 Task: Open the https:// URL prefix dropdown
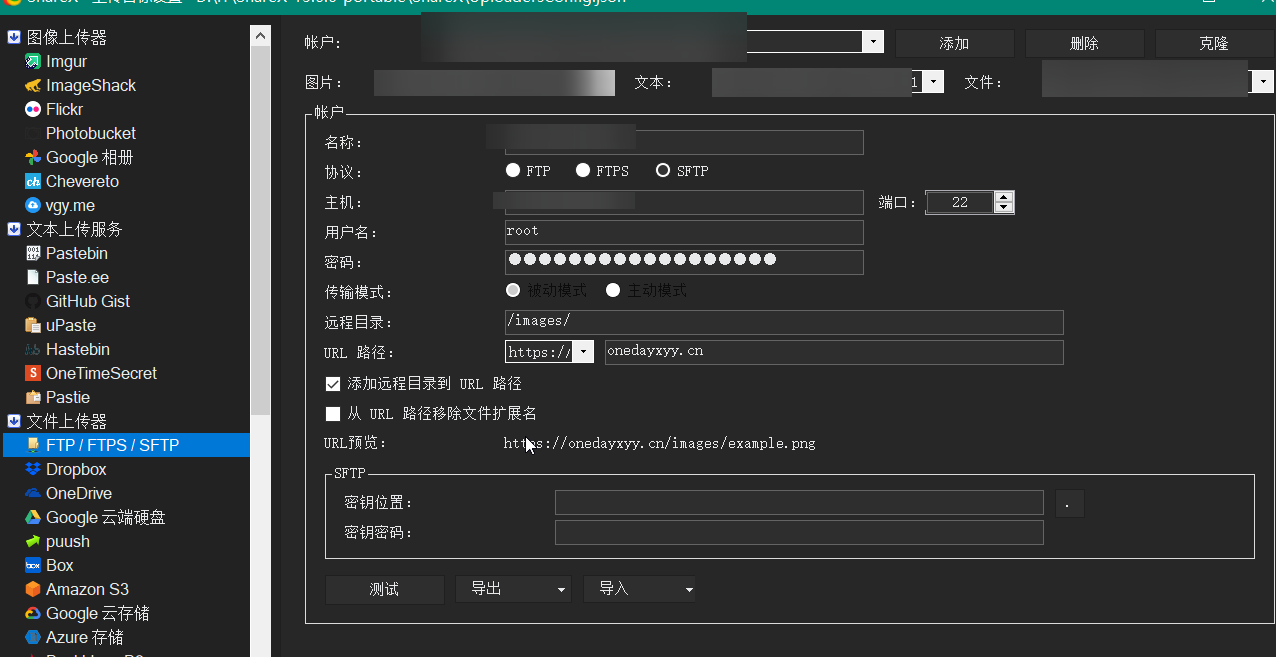click(584, 352)
